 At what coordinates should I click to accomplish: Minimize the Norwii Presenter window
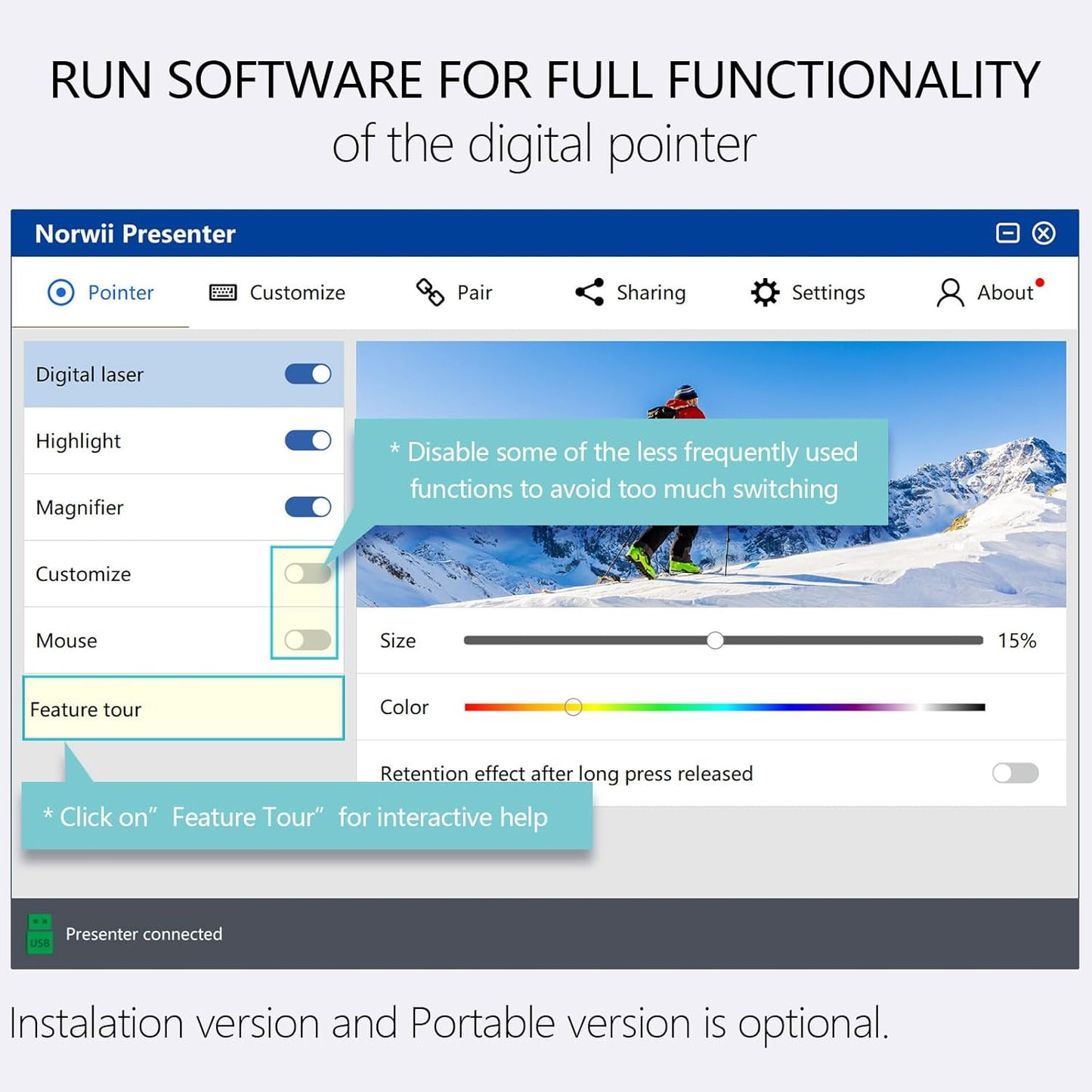click(1007, 233)
